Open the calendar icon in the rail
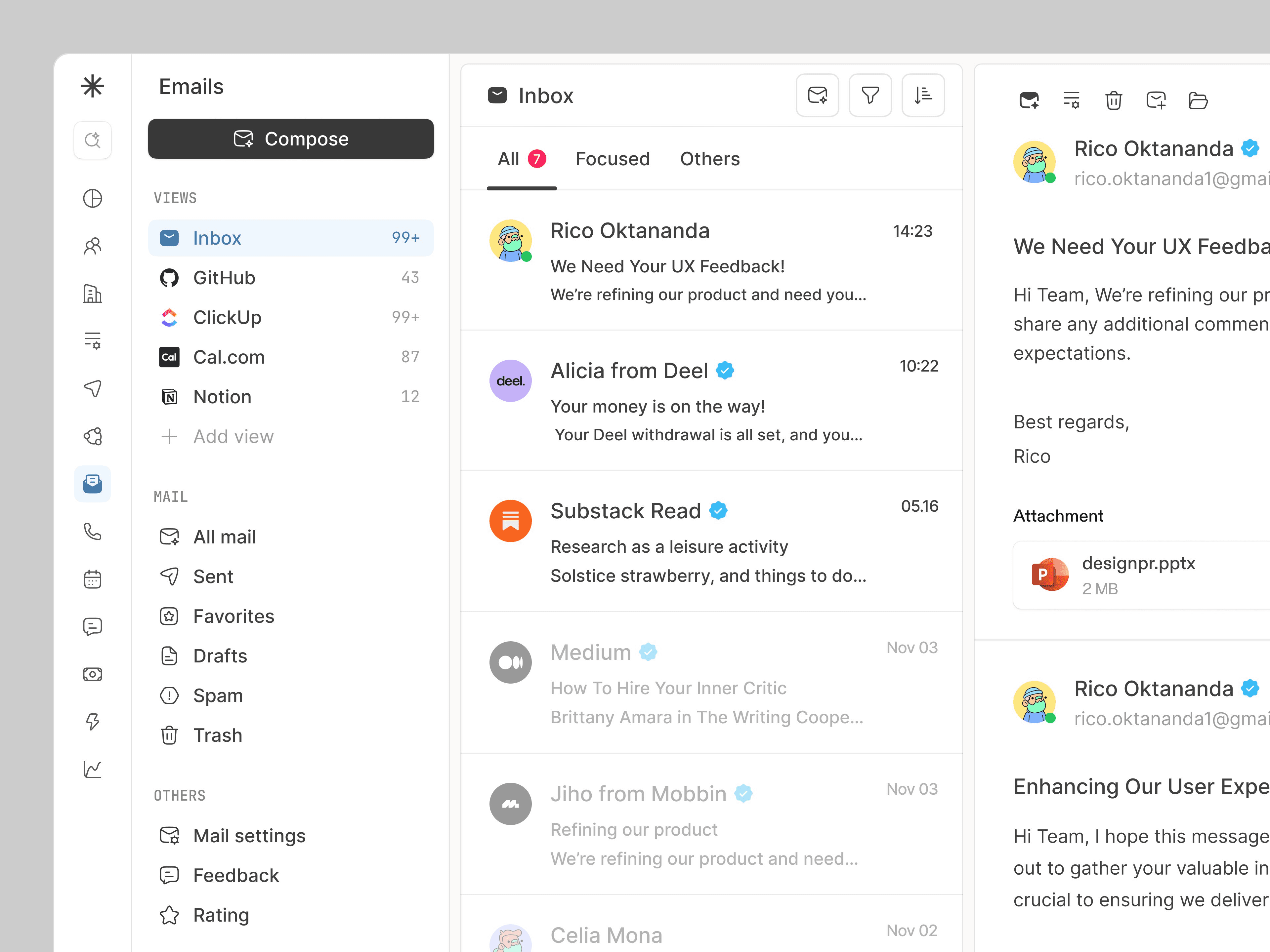 (x=92, y=579)
